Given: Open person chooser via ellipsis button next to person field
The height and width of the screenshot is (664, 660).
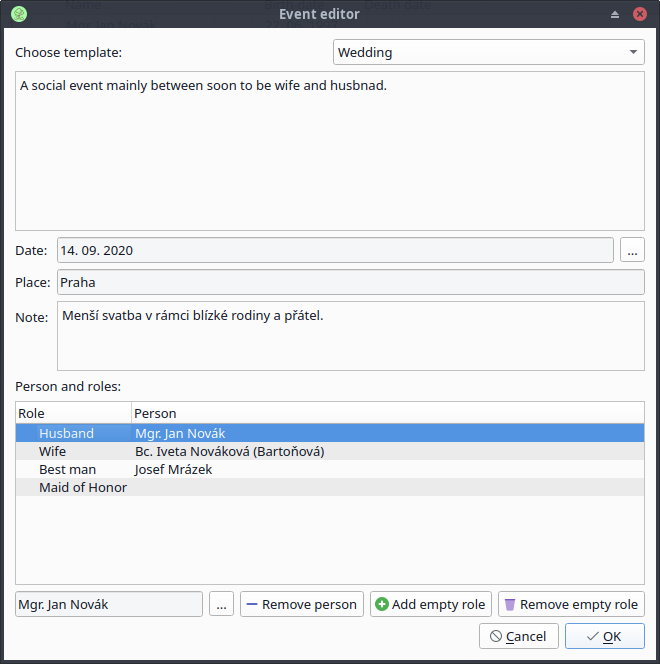Looking at the screenshot, I should [221, 604].
